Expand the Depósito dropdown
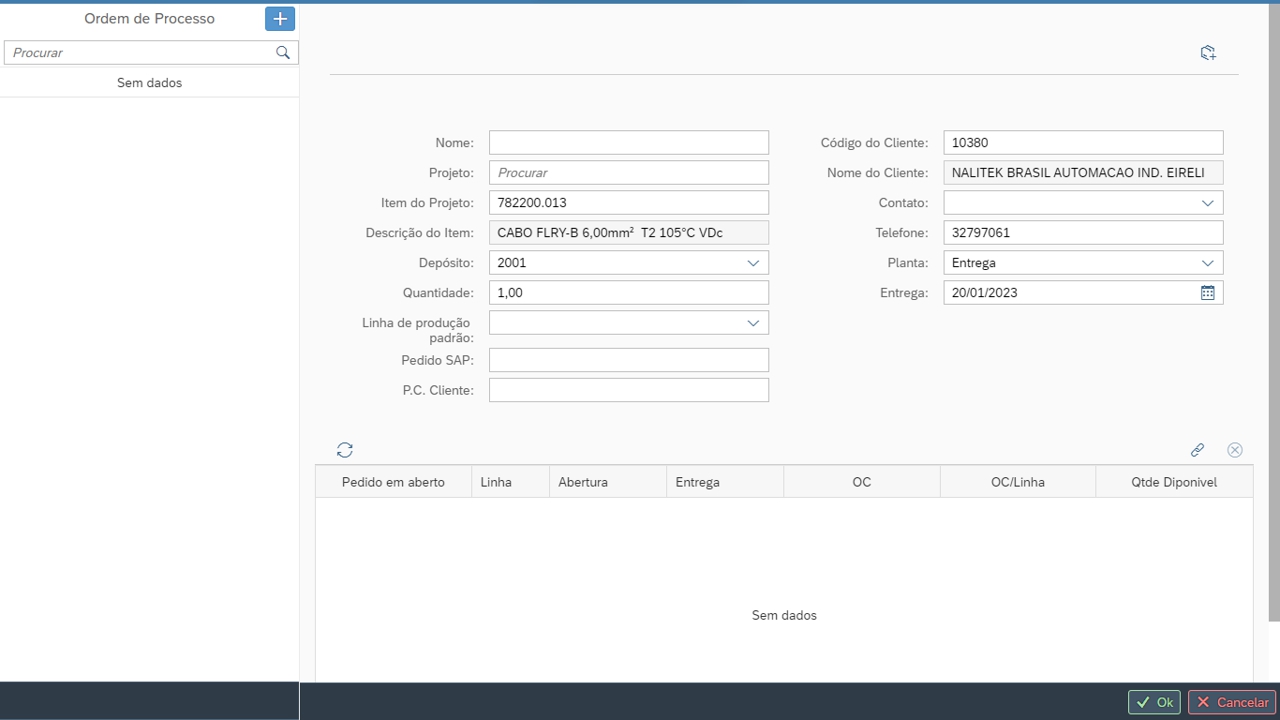The width and height of the screenshot is (1280, 720). pyautogui.click(x=753, y=263)
